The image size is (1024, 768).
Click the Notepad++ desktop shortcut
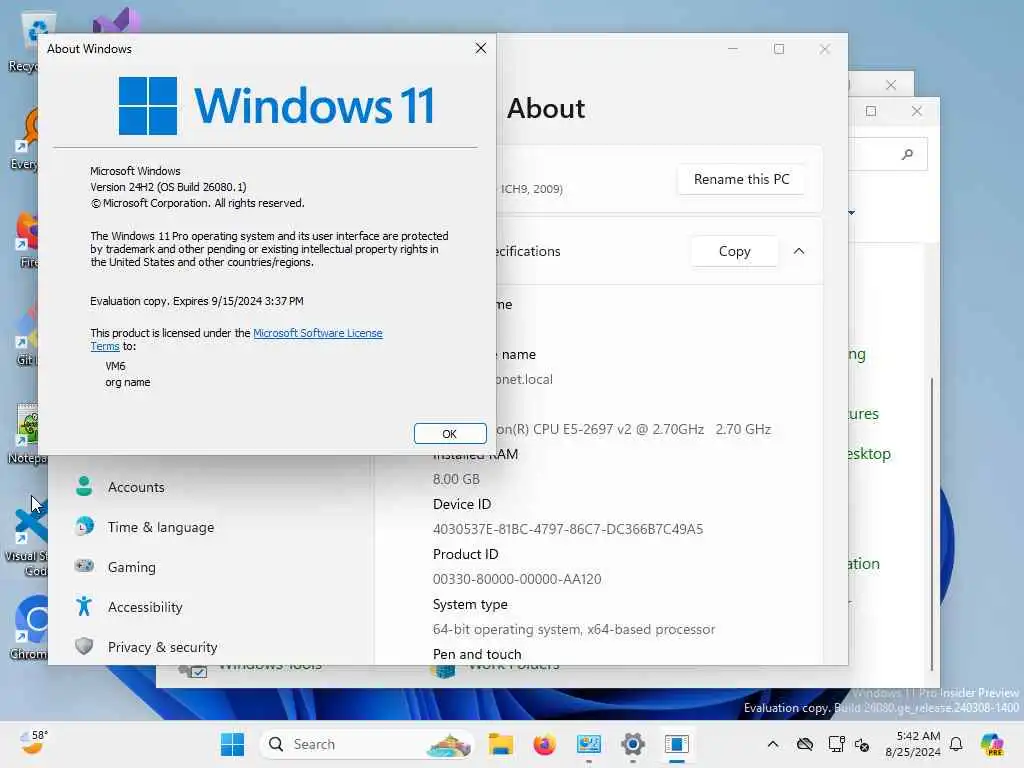(x=27, y=434)
